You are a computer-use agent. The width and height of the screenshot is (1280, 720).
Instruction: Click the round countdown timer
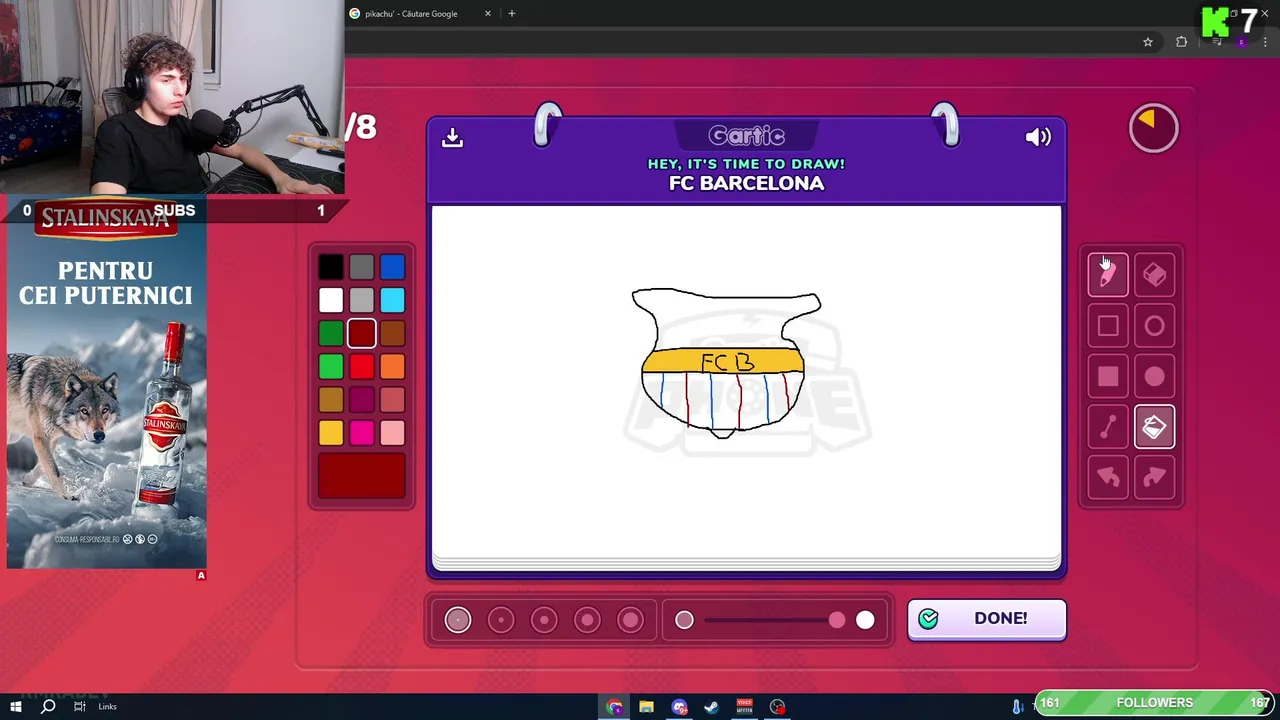tap(1154, 128)
